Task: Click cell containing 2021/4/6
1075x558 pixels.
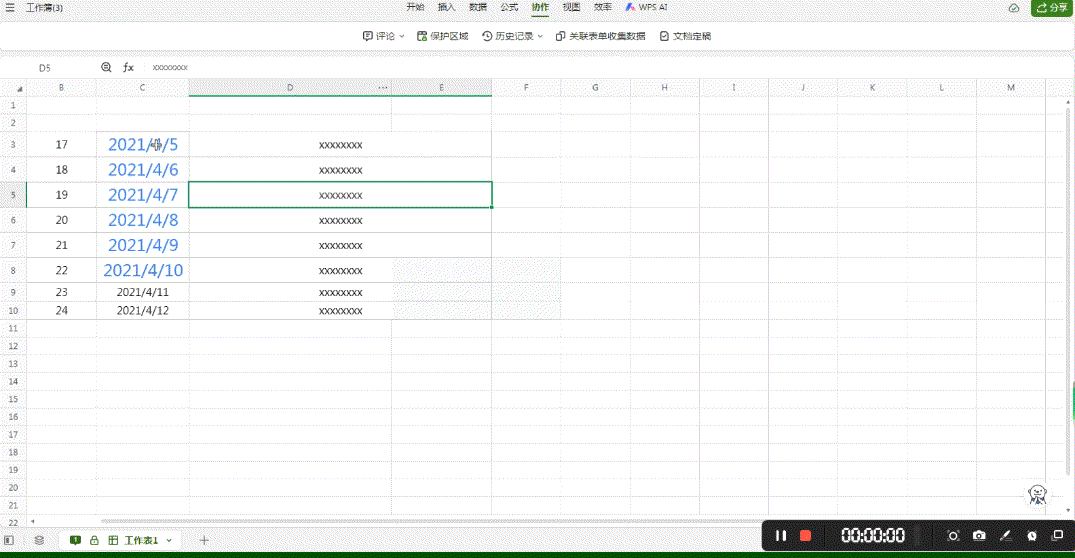Action: coord(143,170)
